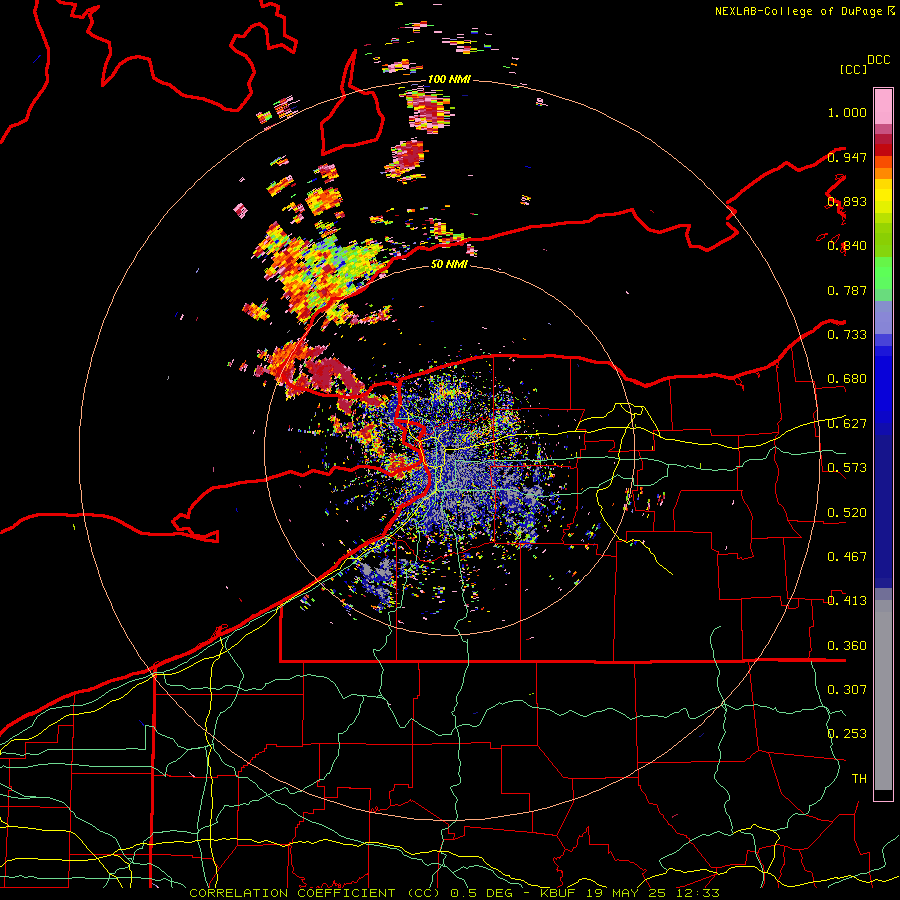Select the 0.467 legend value
Screen dimensions: 900x900
847,557
